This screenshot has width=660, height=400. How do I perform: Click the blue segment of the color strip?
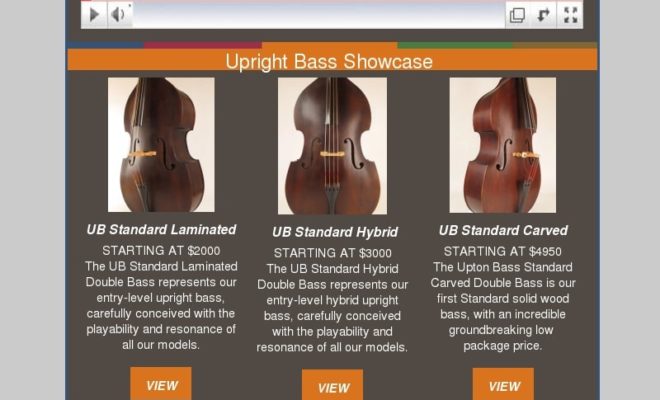[x=105, y=45]
